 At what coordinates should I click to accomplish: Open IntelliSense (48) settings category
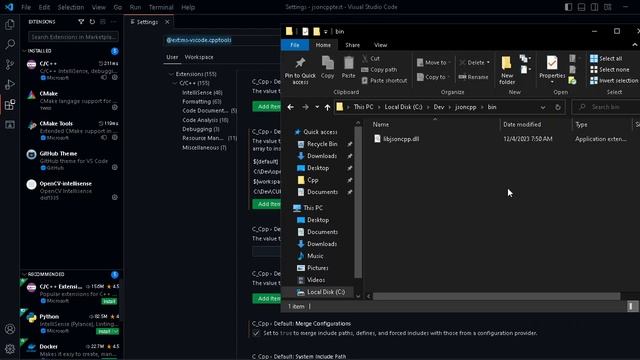[202, 93]
